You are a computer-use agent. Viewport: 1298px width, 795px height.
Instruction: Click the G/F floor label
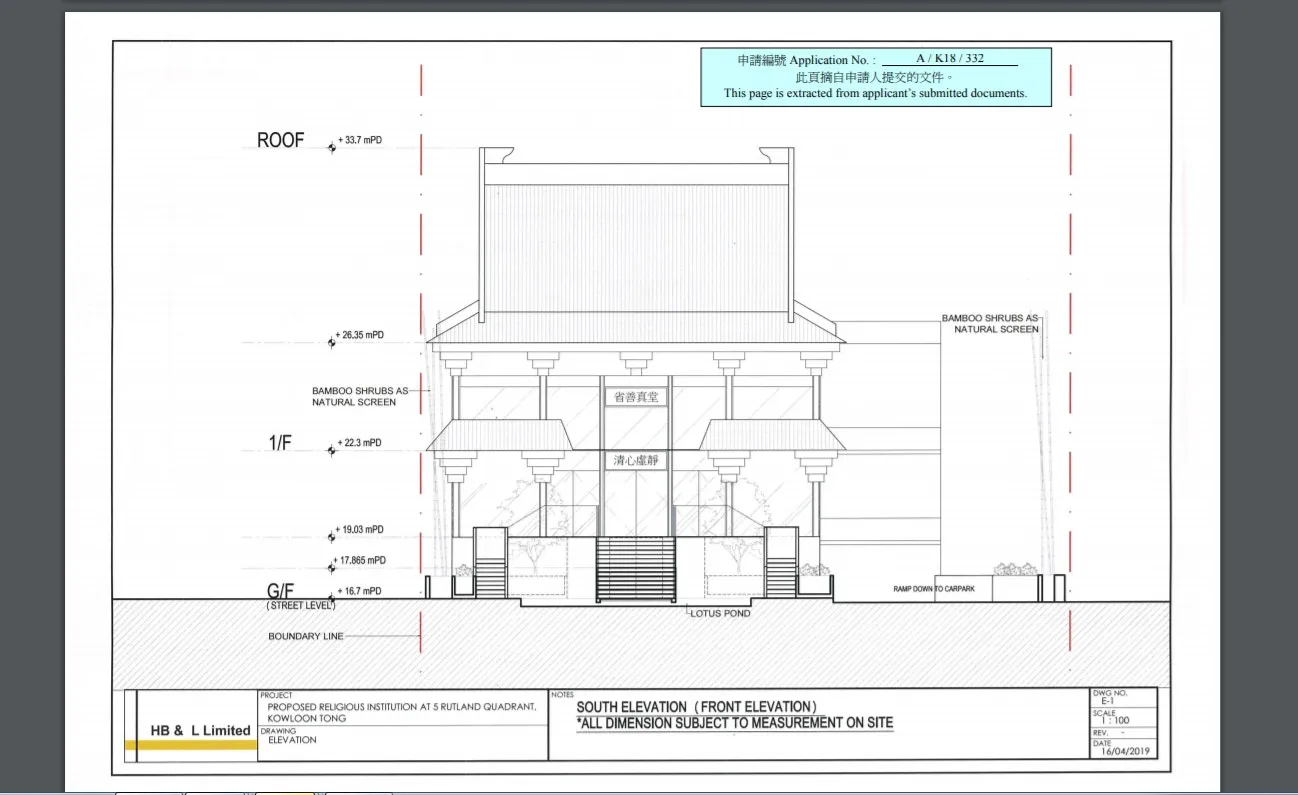[281, 591]
